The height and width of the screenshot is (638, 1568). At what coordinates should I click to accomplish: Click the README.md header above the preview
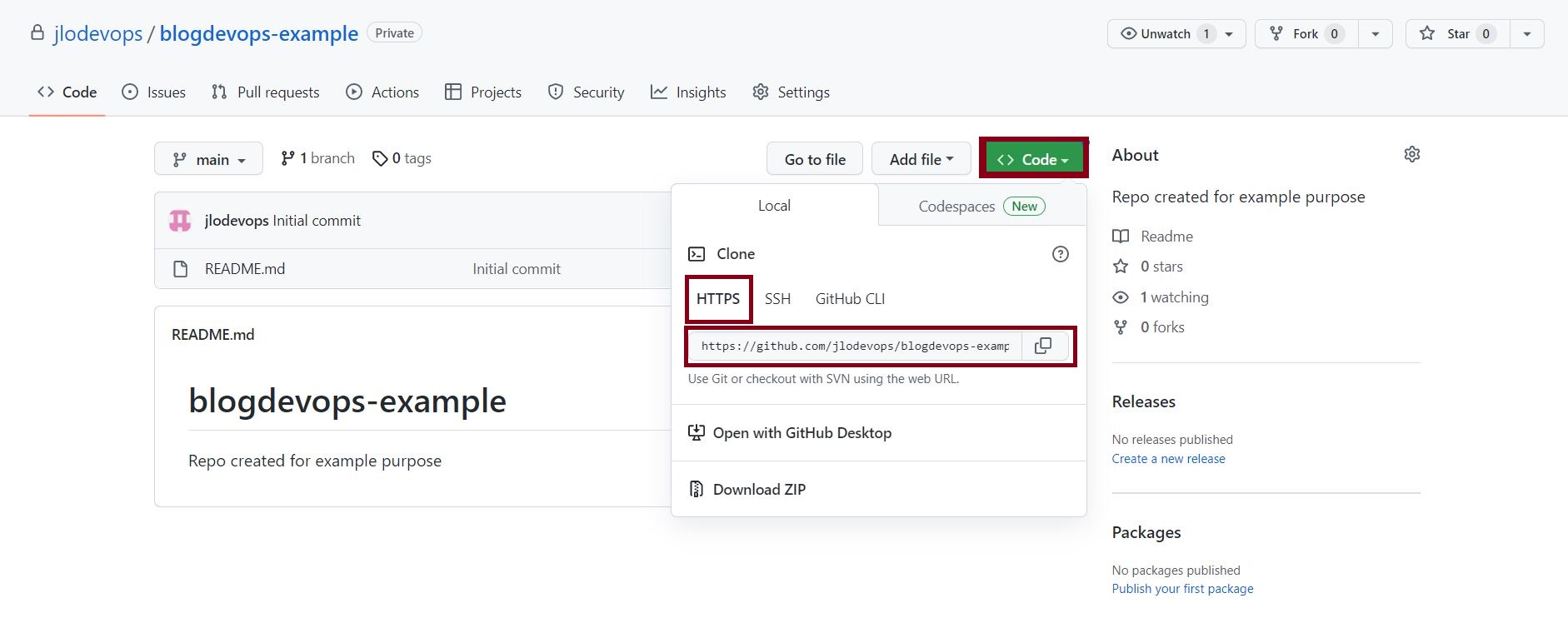(213, 335)
